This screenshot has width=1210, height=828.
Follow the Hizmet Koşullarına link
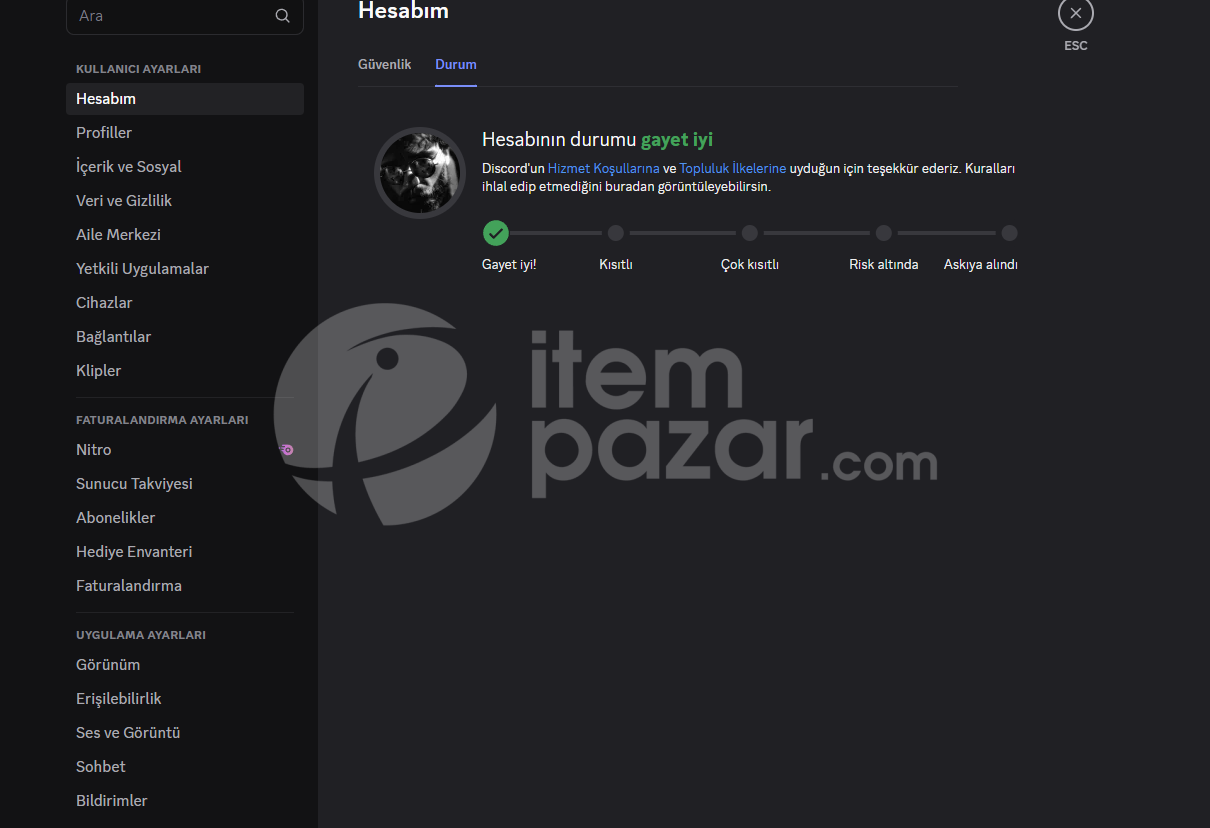604,168
